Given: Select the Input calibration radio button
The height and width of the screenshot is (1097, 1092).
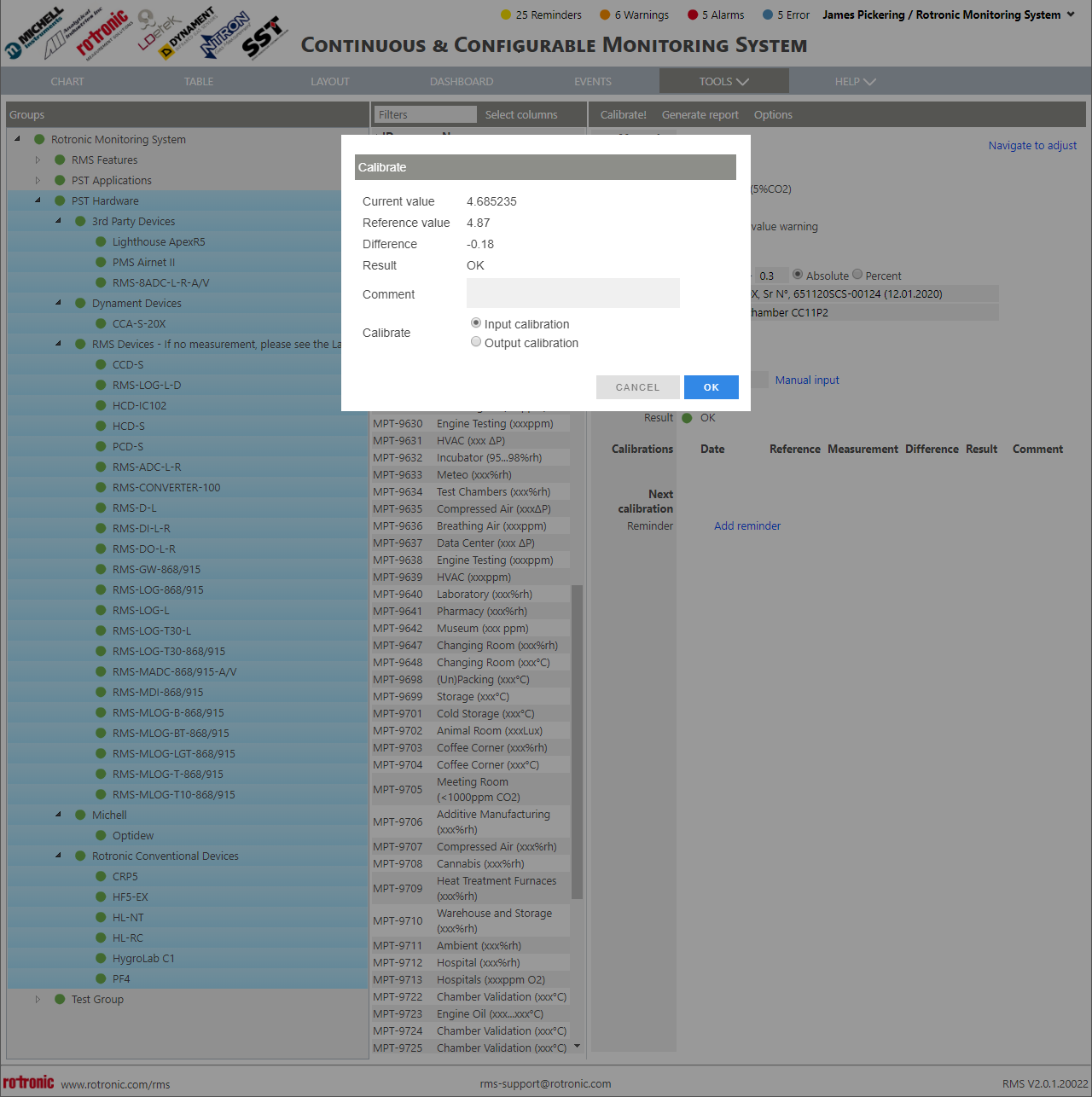Looking at the screenshot, I should pos(476,323).
